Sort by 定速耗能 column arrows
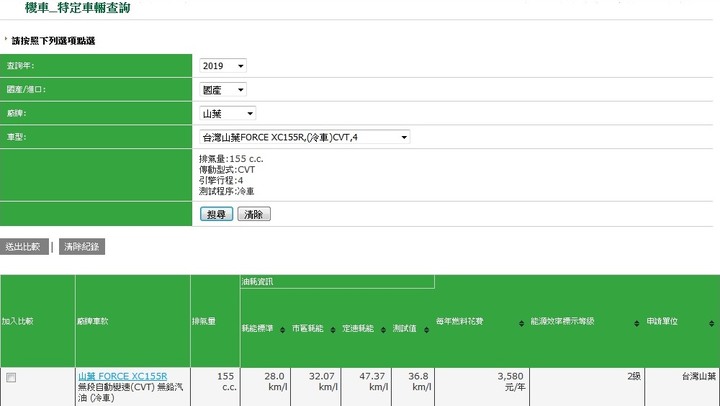The image size is (720, 406). pyautogui.click(x=383, y=330)
